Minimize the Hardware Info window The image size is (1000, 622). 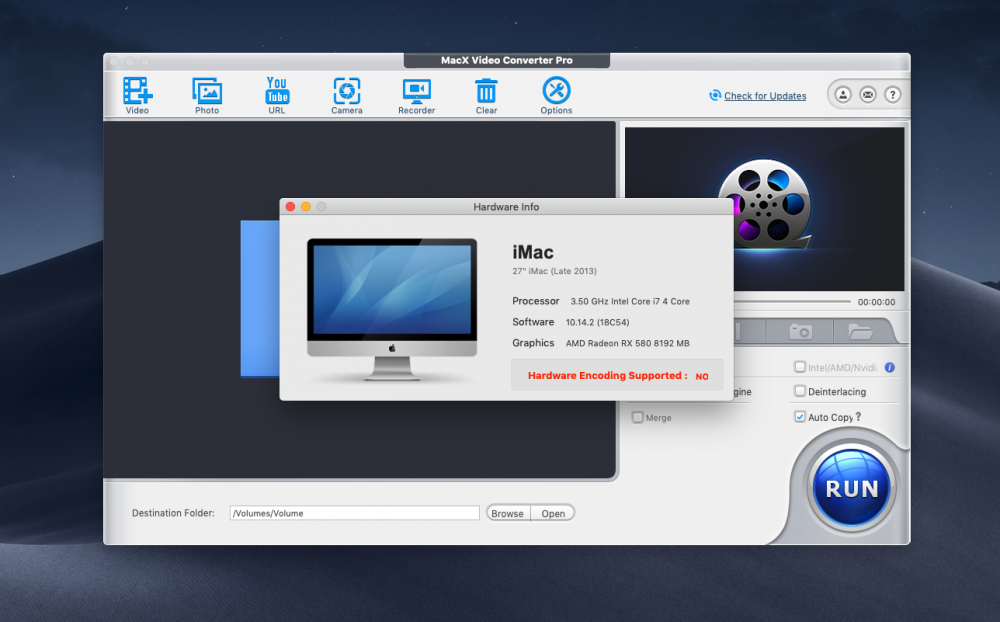pyautogui.click(x=306, y=207)
